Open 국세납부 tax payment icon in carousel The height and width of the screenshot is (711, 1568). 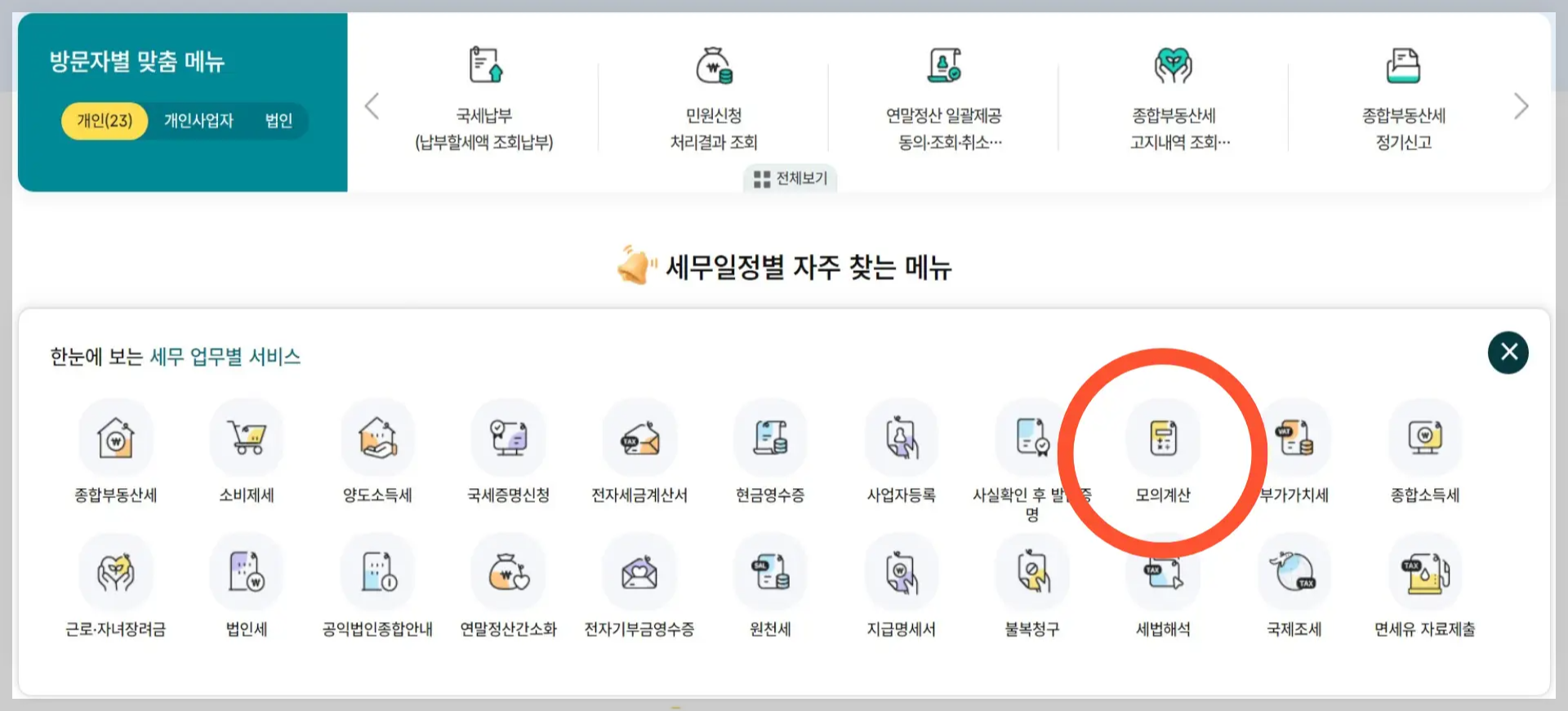coord(485,65)
